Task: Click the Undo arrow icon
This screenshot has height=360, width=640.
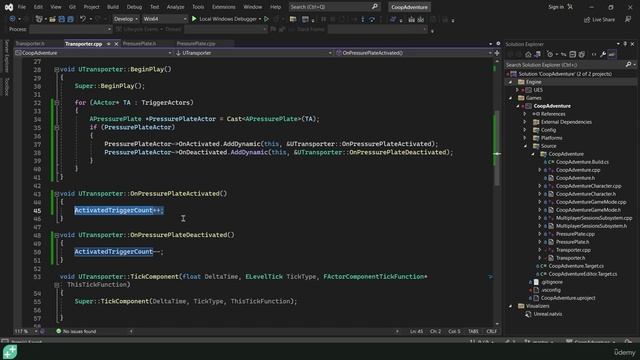Action: (83, 19)
